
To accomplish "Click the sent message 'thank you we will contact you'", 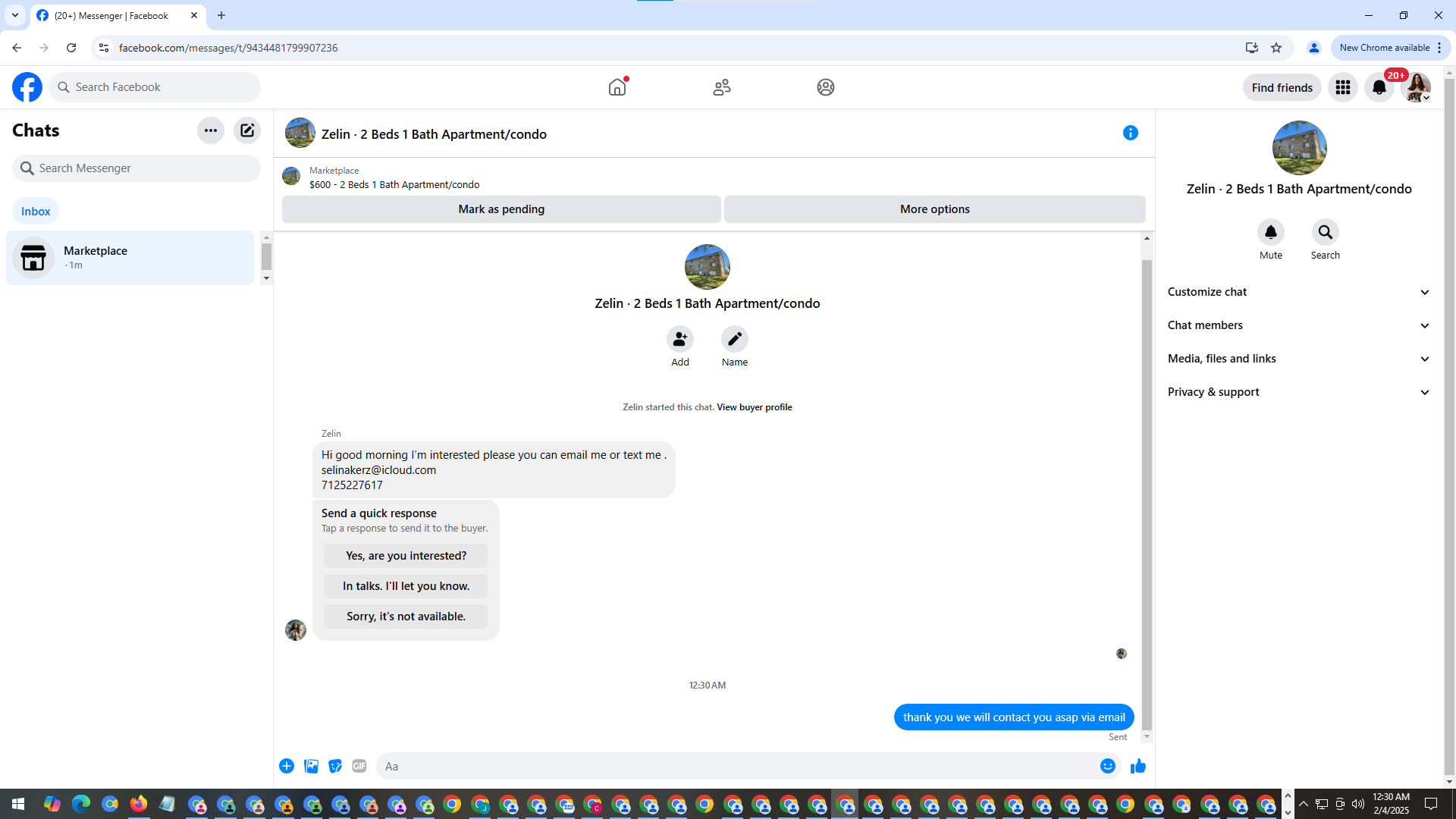I will click(1014, 717).
